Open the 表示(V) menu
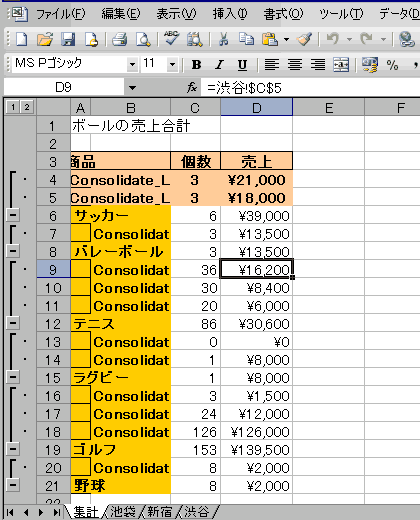The height and width of the screenshot is (520, 420). [176, 14]
